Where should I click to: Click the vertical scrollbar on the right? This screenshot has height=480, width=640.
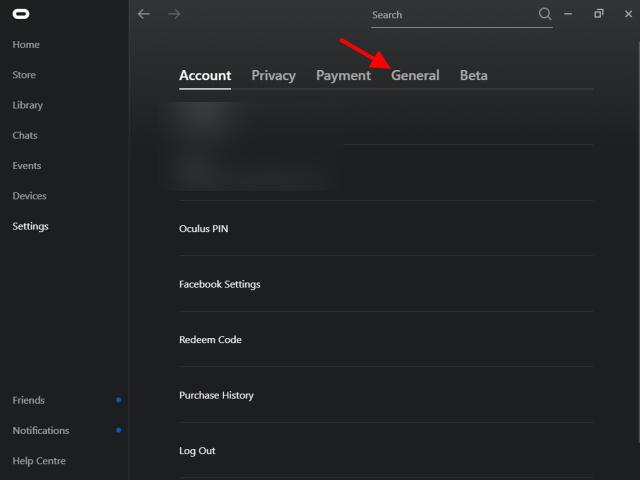click(x=638, y=241)
